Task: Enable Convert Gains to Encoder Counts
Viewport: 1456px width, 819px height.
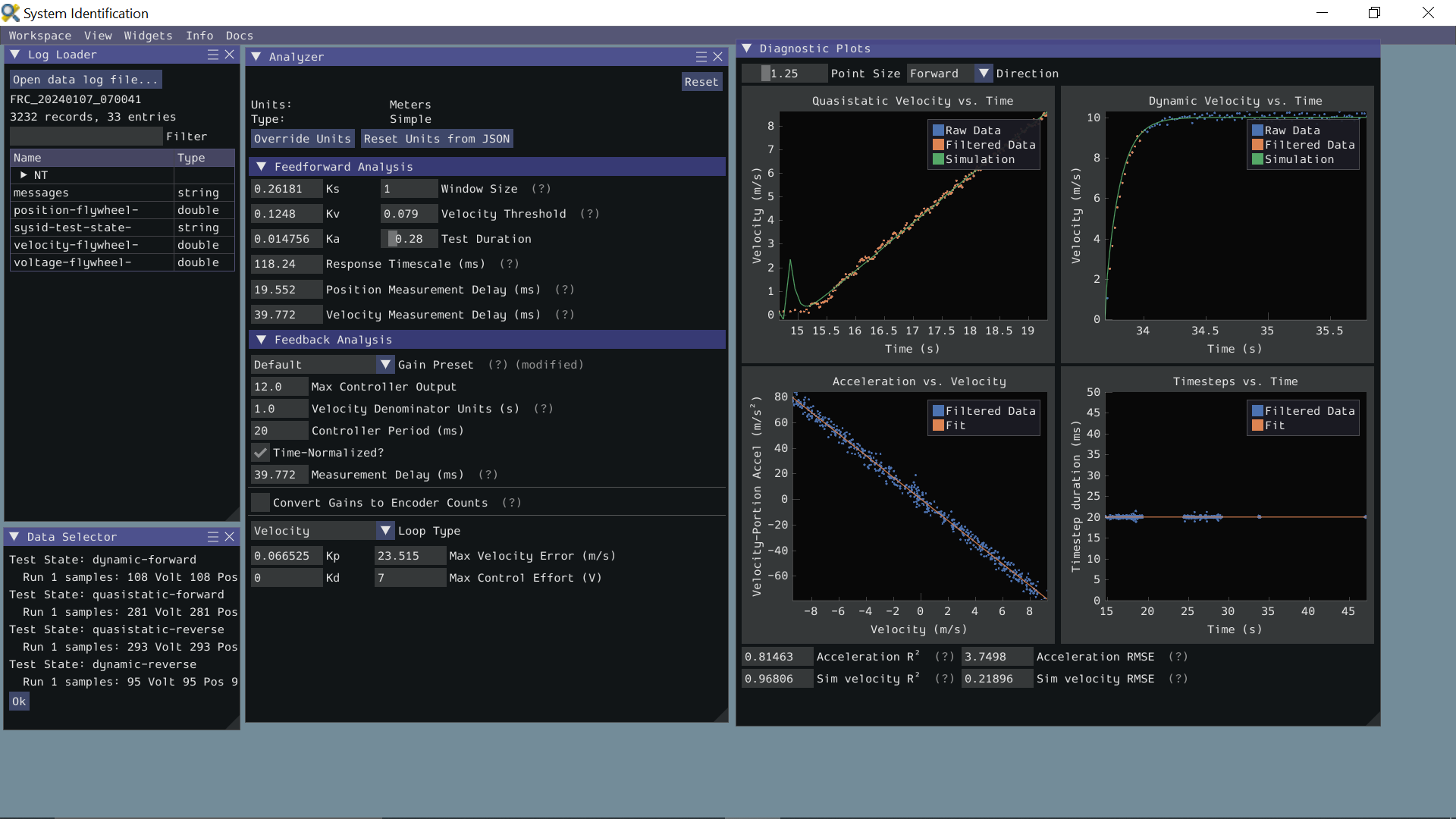Action: coord(260,502)
